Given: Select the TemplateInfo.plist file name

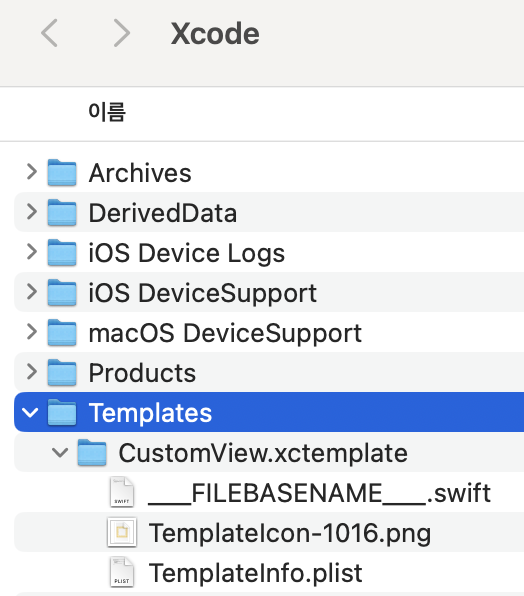Looking at the screenshot, I should tap(255, 573).
